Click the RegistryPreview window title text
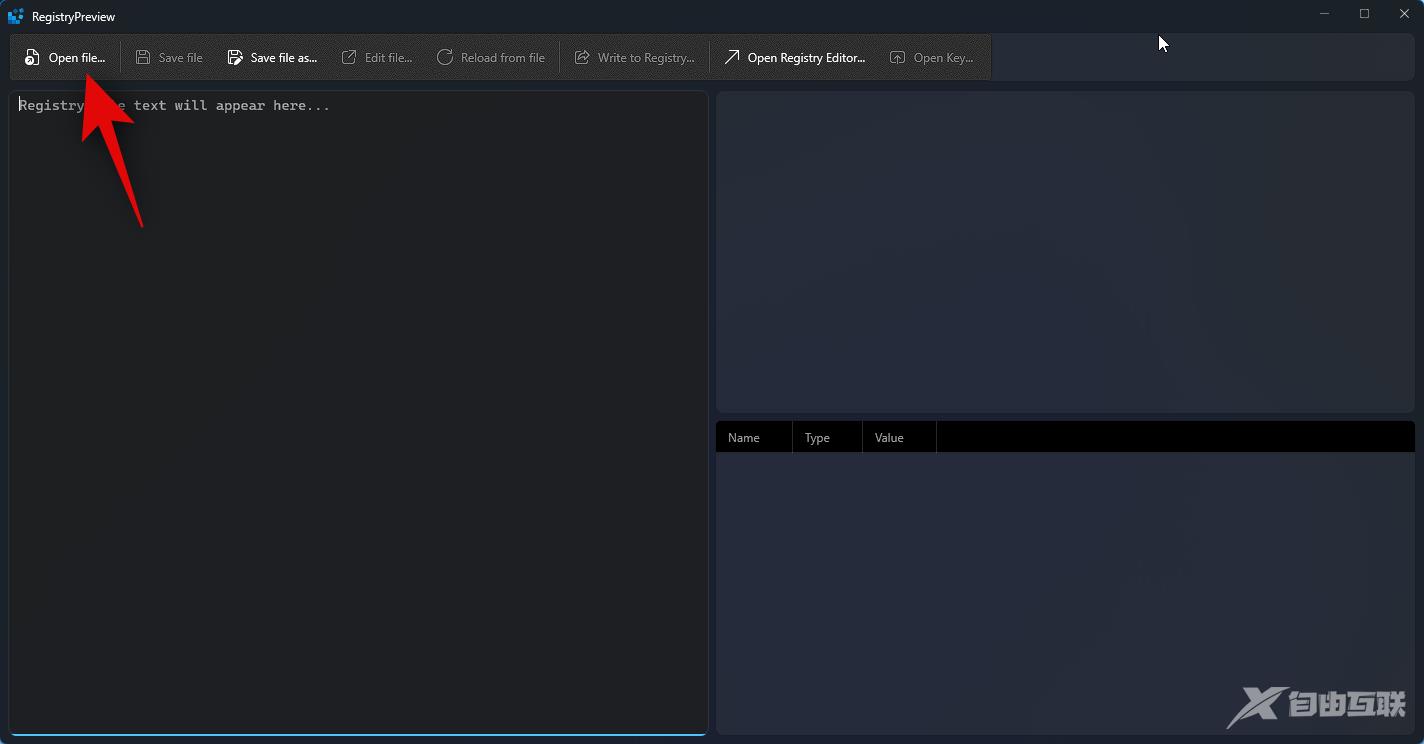1424x744 pixels. pyautogui.click(x=73, y=17)
